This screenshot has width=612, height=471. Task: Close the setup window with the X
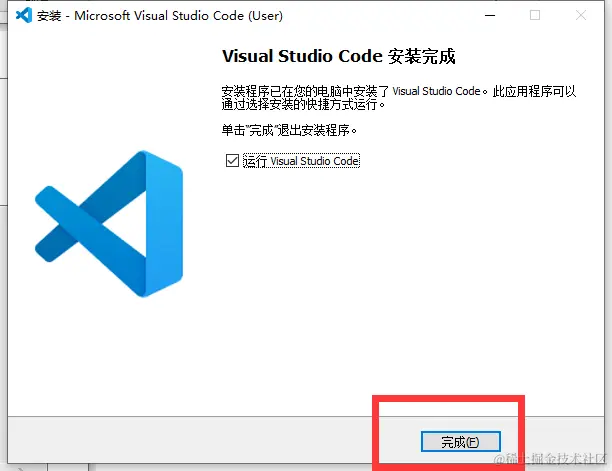[x=581, y=16]
